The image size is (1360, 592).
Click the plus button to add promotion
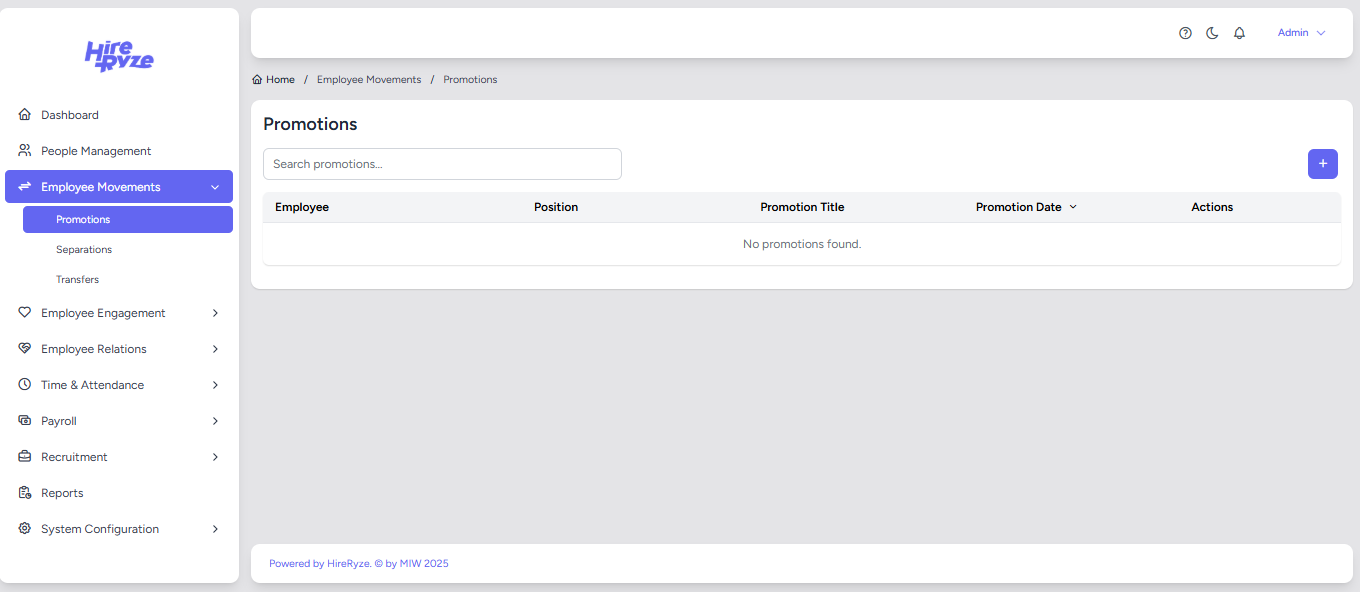[x=1322, y=164]
